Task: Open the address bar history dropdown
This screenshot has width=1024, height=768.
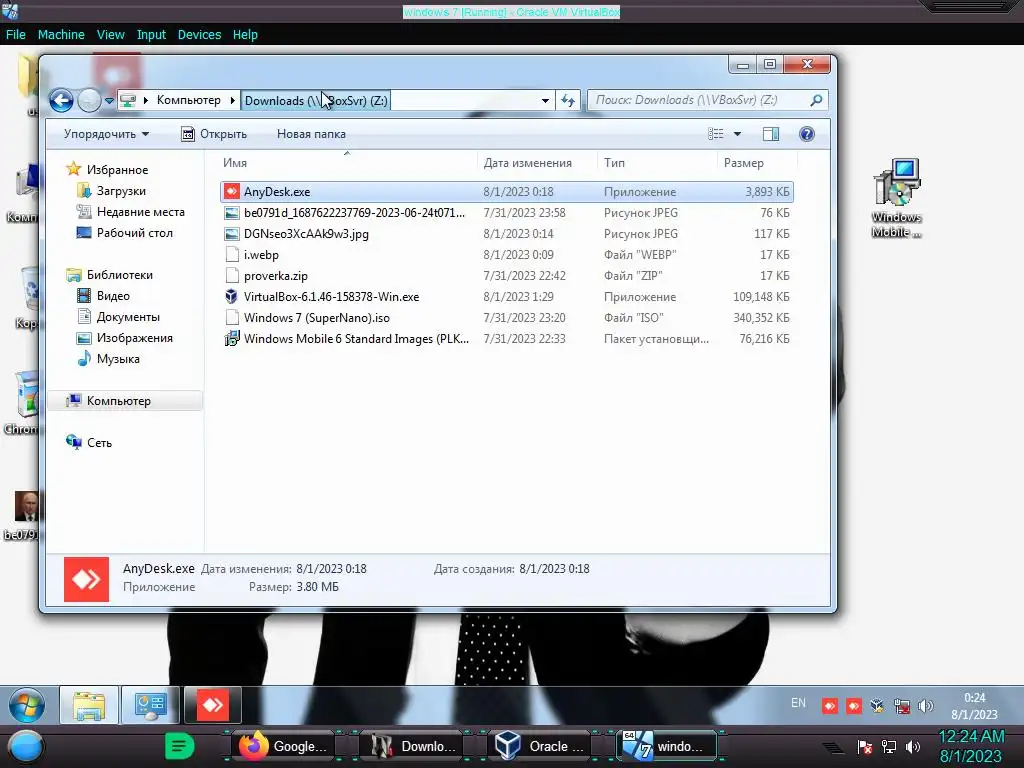Action: pyautogui.click(x=545, y=101)
